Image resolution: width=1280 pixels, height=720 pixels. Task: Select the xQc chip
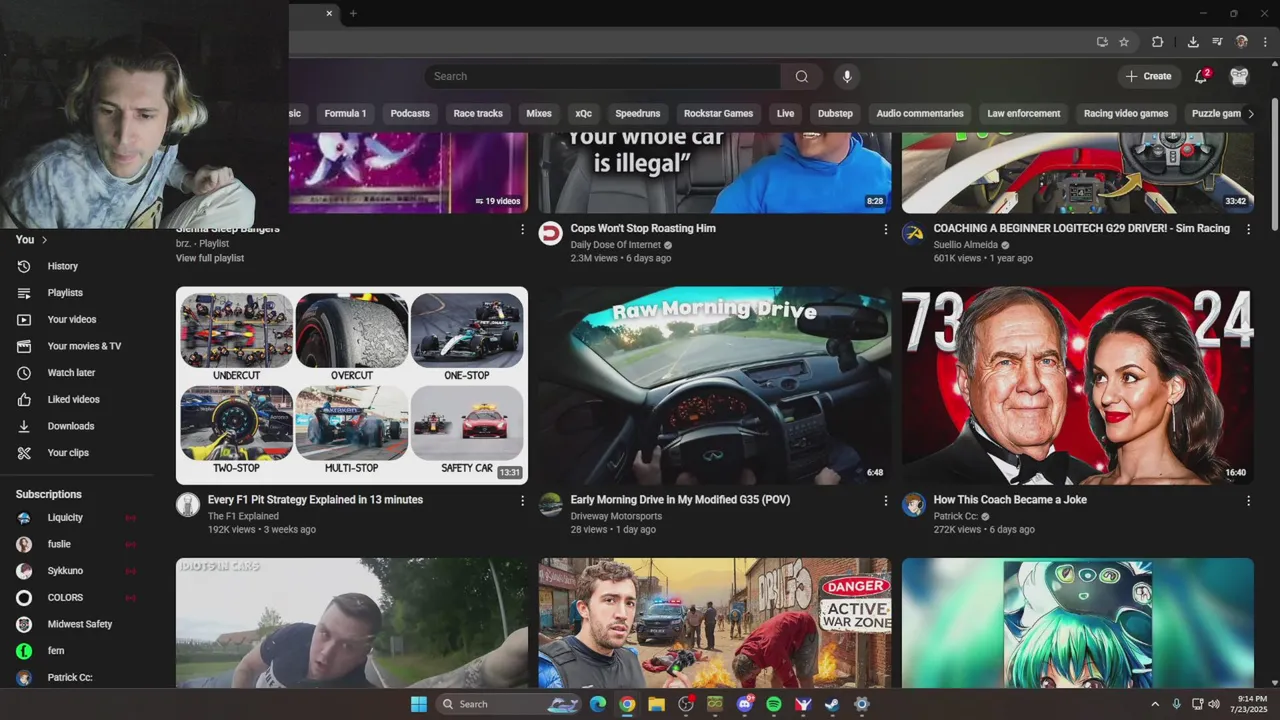584,113
